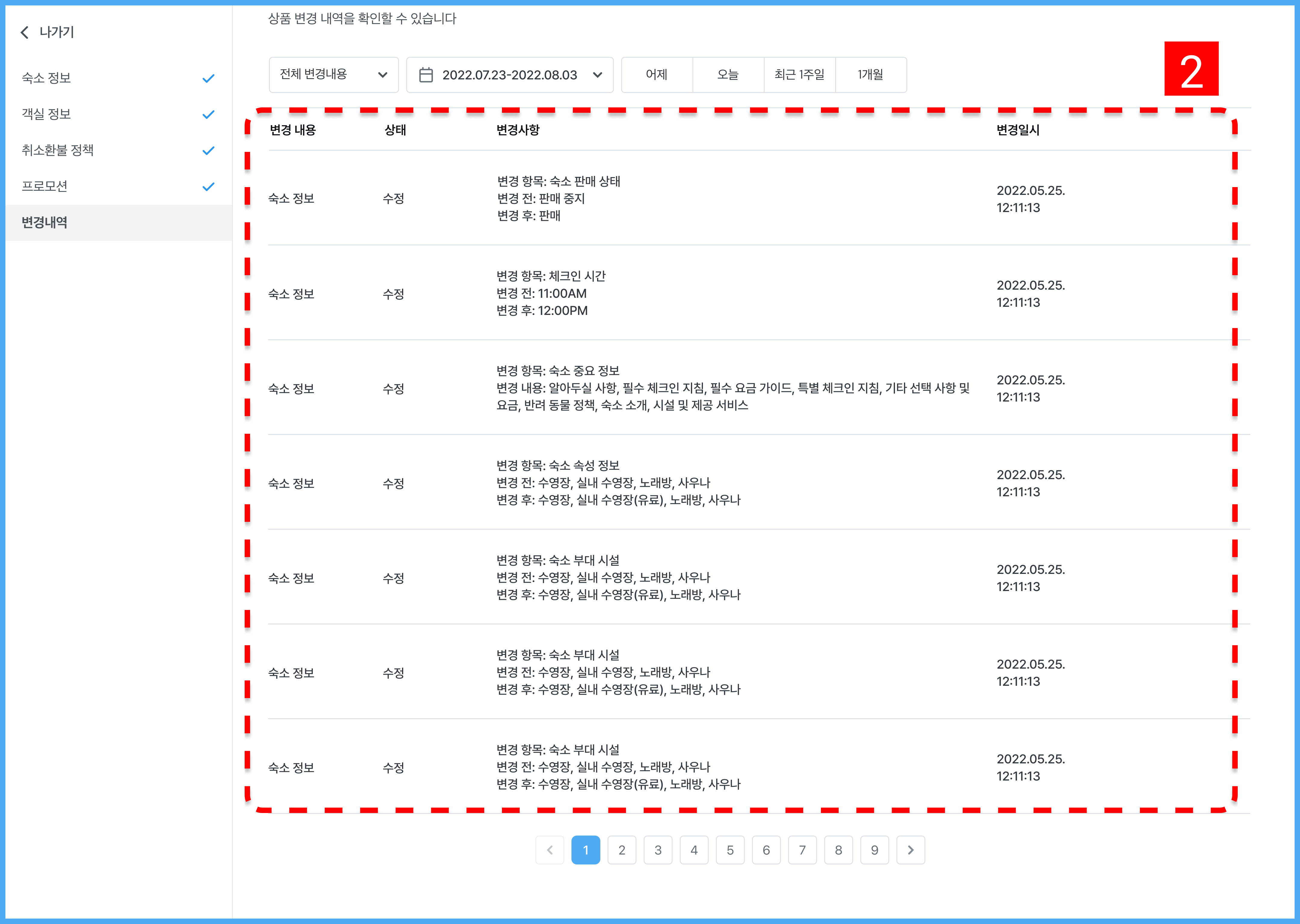Click the next page arrow in pagination
The height and width of the screenshot is (924, 1300).
(x=910, y=849)
